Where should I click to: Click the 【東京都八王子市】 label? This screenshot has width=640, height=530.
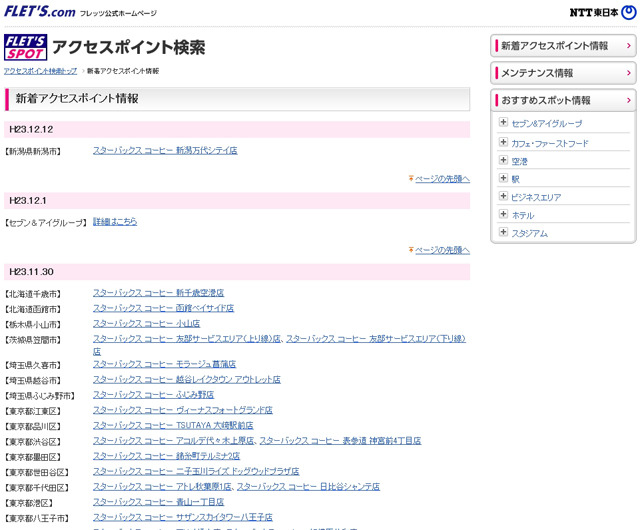[x=37, y=518]
